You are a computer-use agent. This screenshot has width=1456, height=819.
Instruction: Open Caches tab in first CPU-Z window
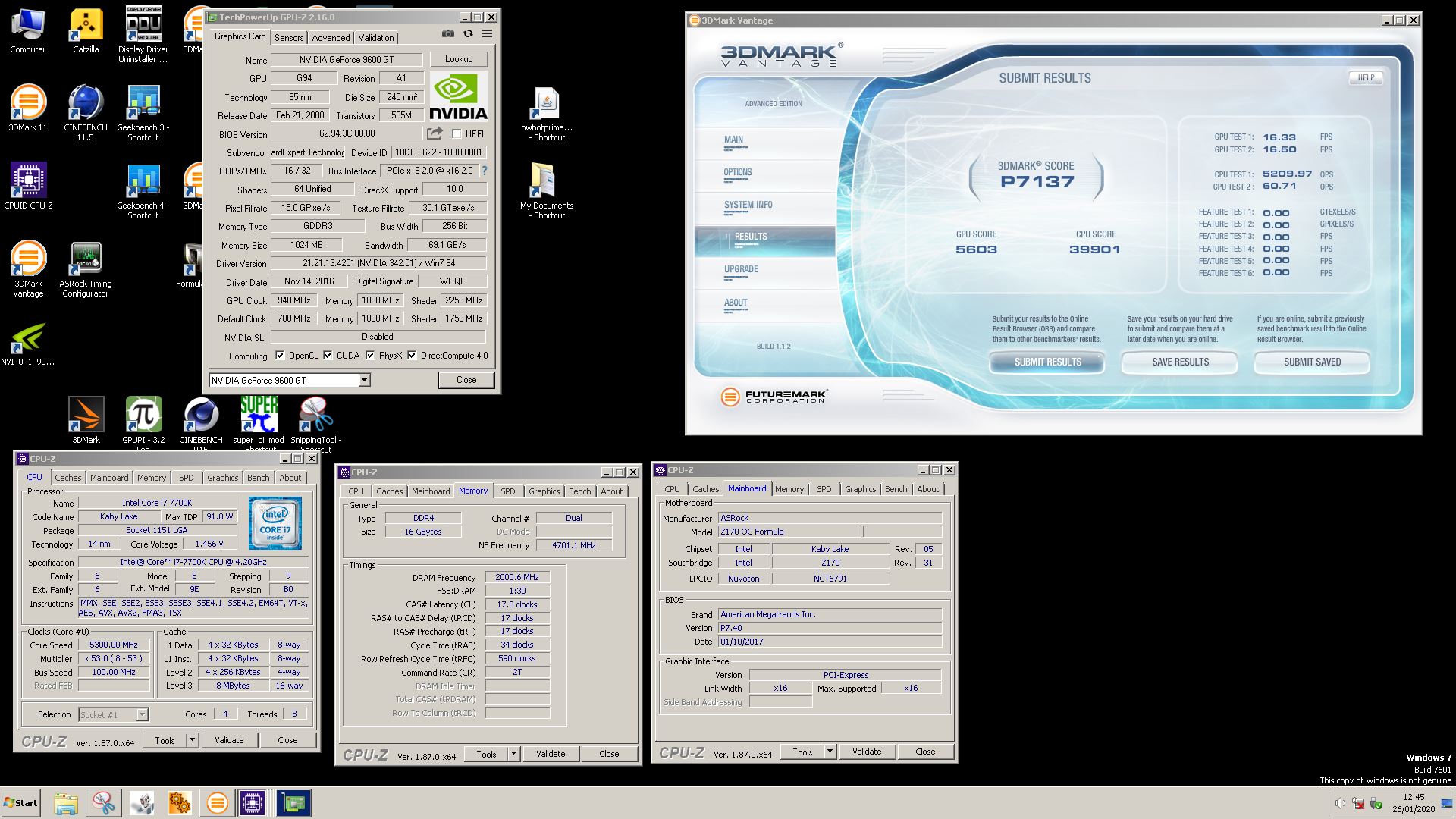pyautogui.click(x=67, y=478)
